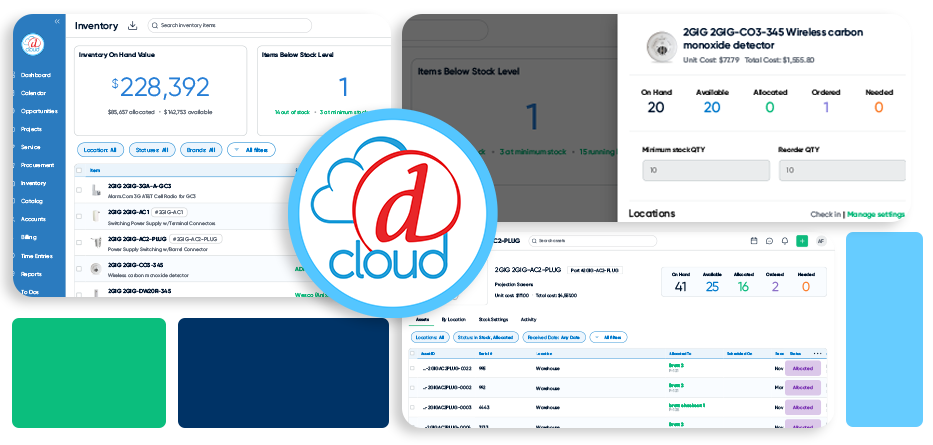933x445 pixels.
Task: Click '3 at minimum stock' in the dimmed card
Action: click(533, 152)
